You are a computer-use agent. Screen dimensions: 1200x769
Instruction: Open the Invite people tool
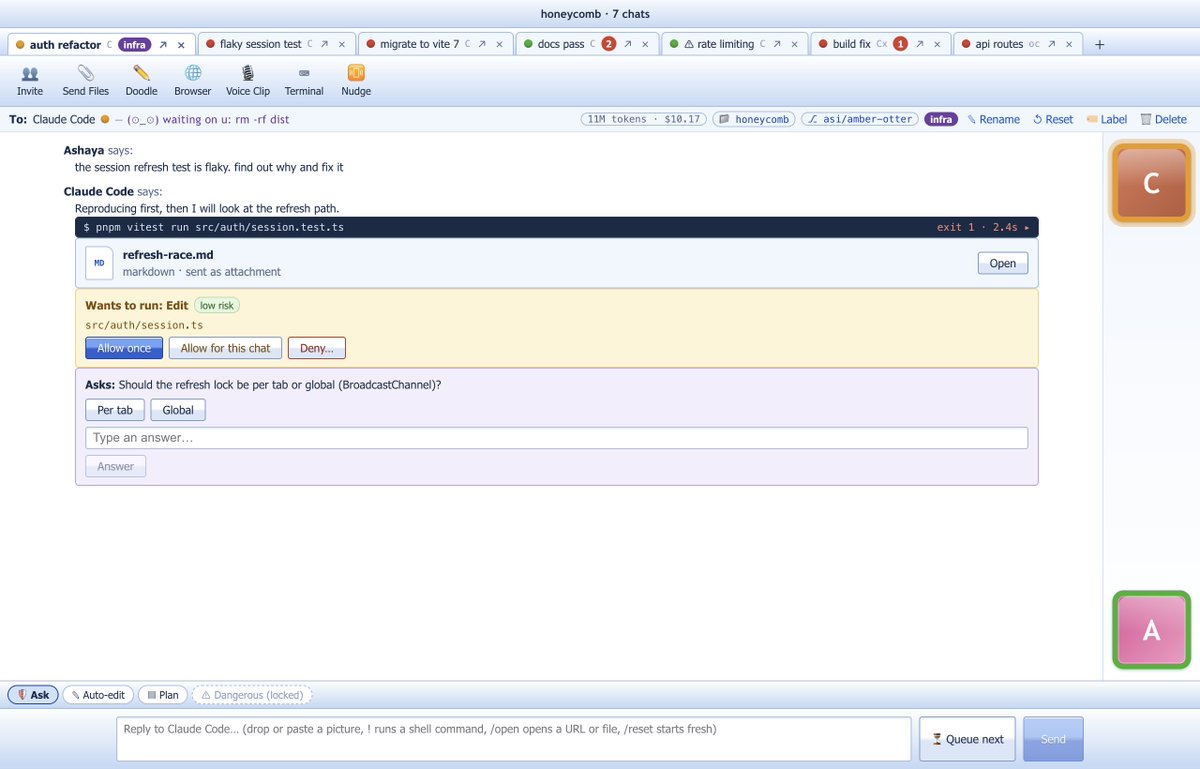30,80
